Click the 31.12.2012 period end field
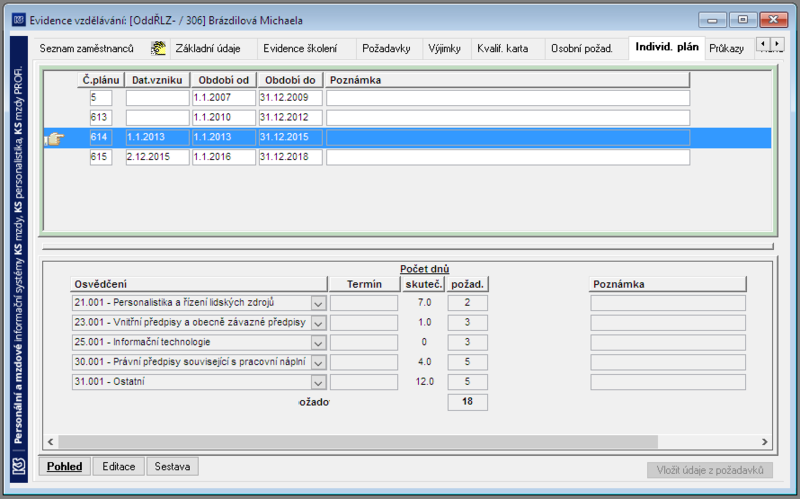The height and width of the screenshot is (499, 800). coord(291,117)
